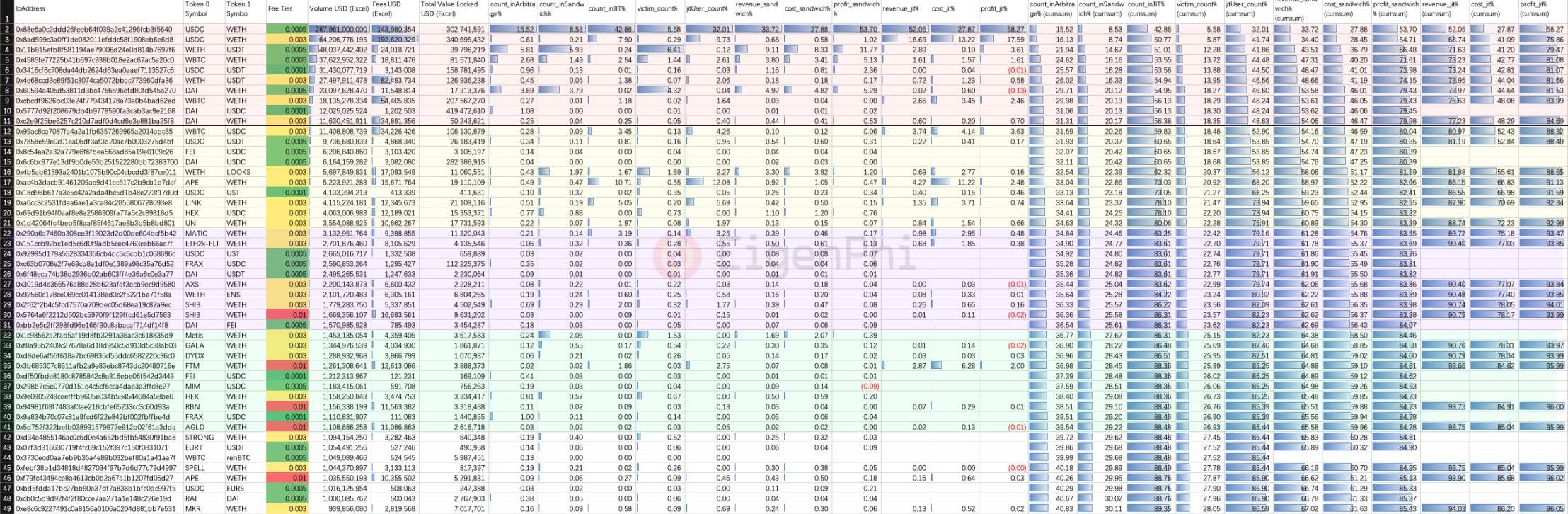Click the row 30 number header
The width and height of the screenshot is (1568, 514).
7,315
